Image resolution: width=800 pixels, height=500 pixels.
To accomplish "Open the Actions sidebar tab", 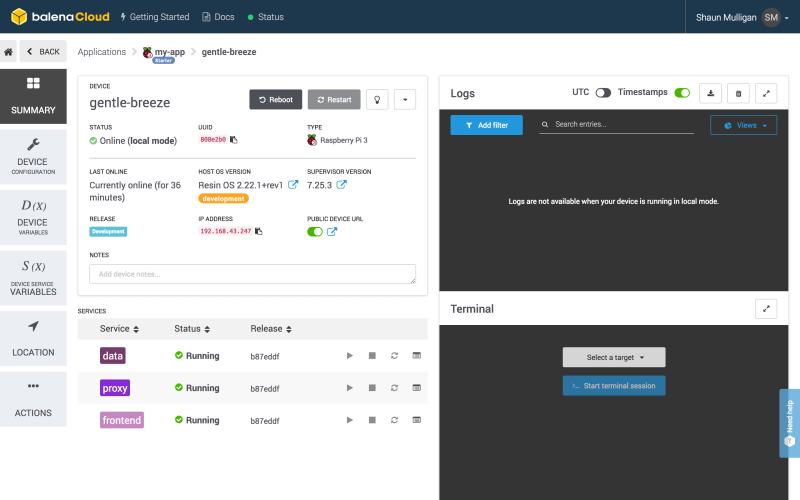I will [x=33, y=399].
